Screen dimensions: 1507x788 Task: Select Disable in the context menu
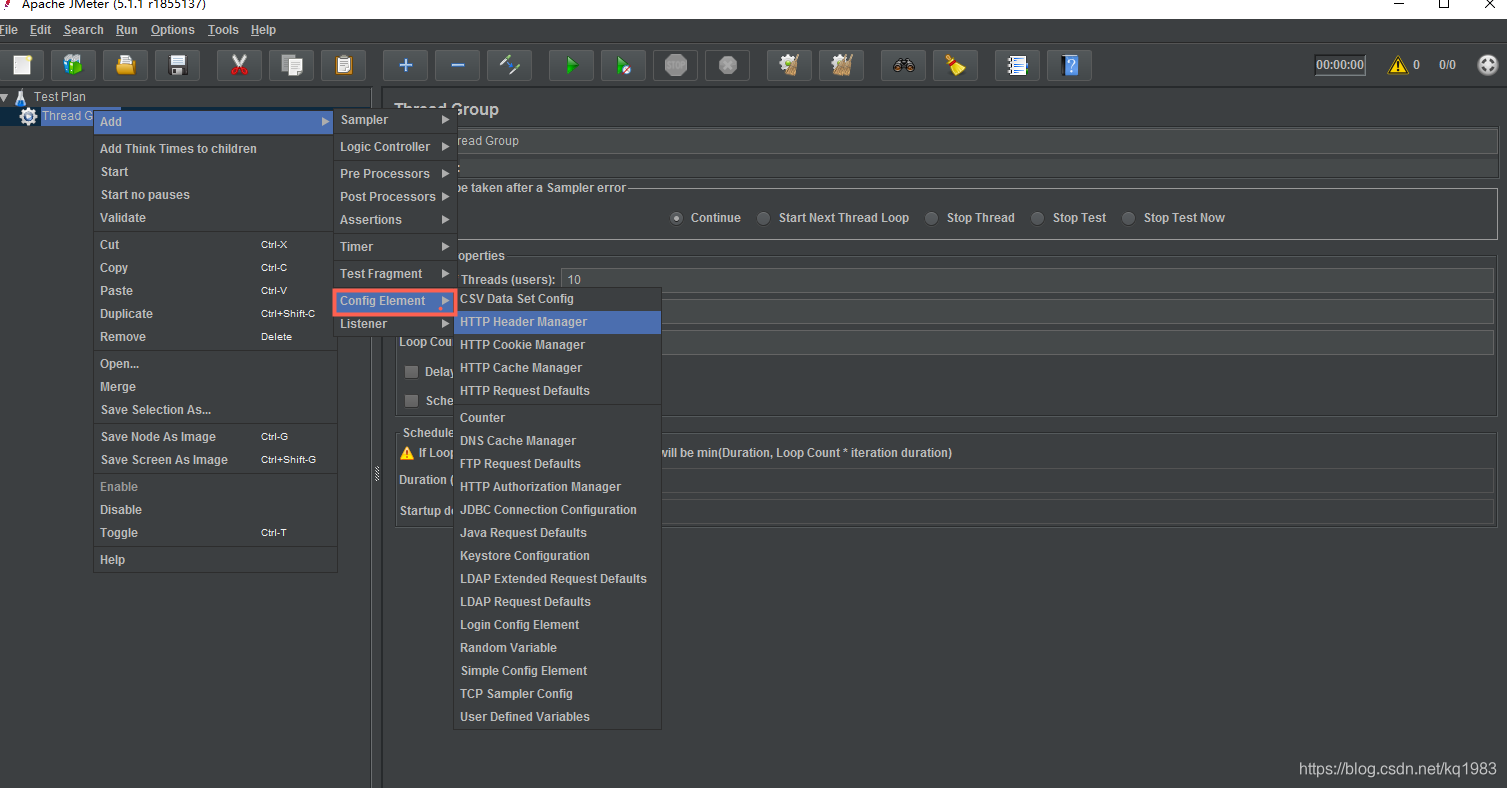pos(215,510)
